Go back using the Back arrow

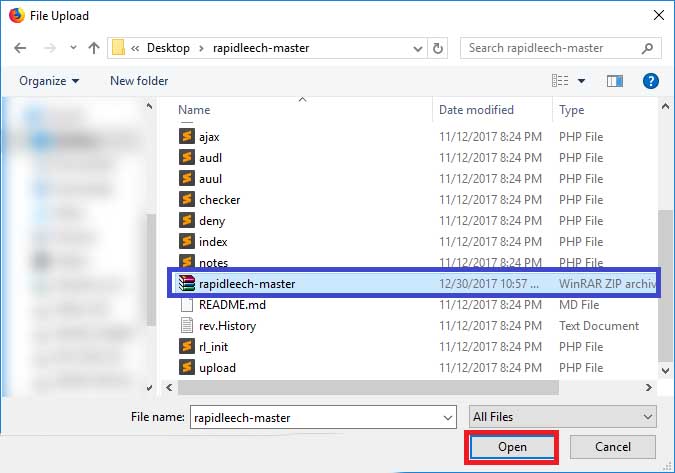pyautogui.click(x=20, y=48)
